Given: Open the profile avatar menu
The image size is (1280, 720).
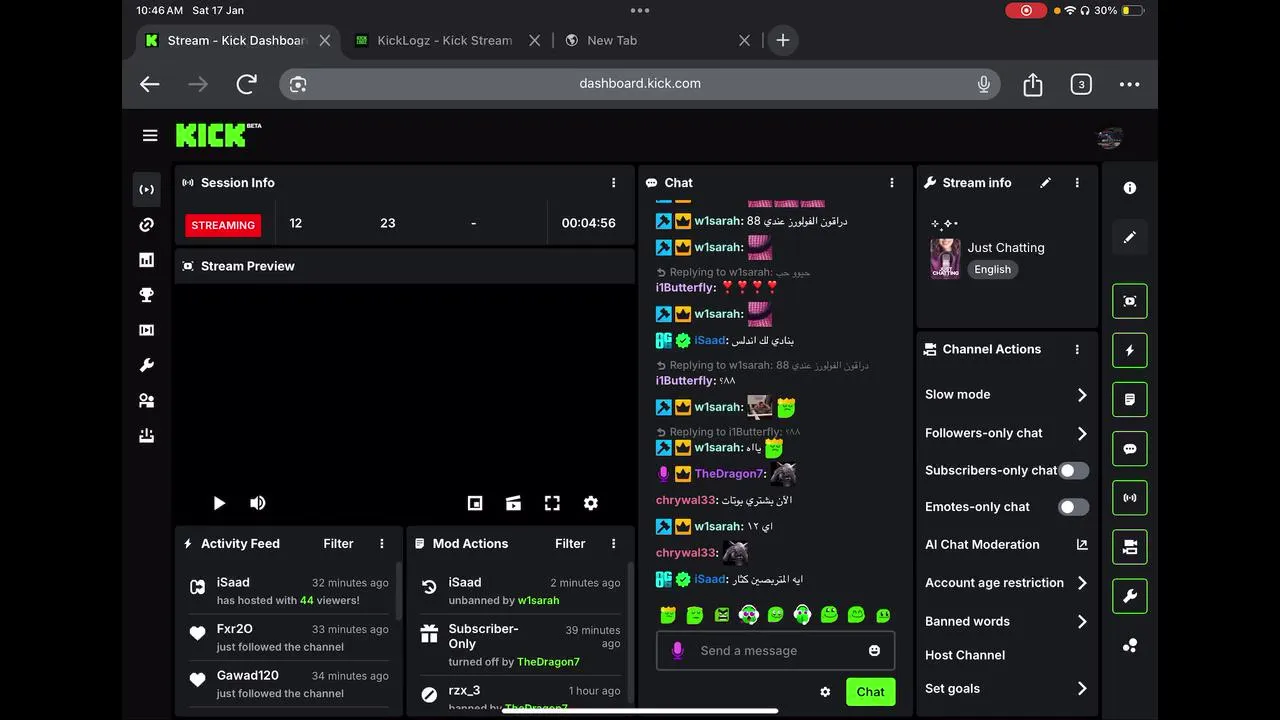Looking at the screenshot, I should pos(1109,138).
